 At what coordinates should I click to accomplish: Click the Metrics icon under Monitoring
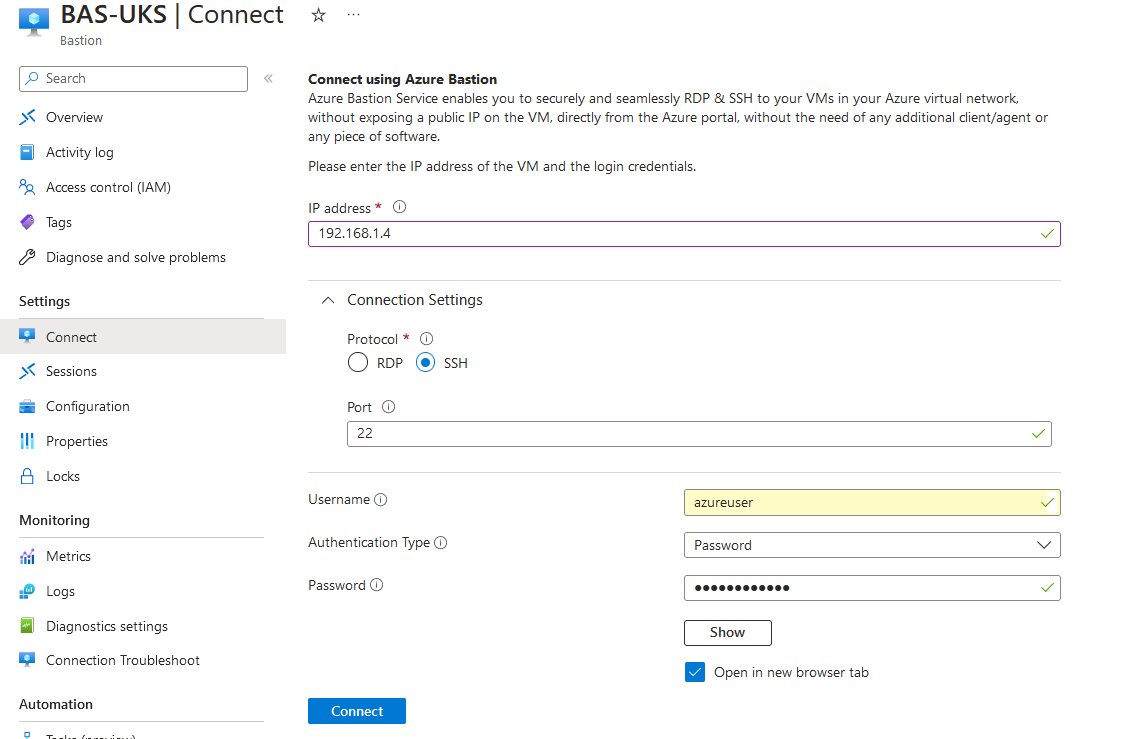point(28,556)
